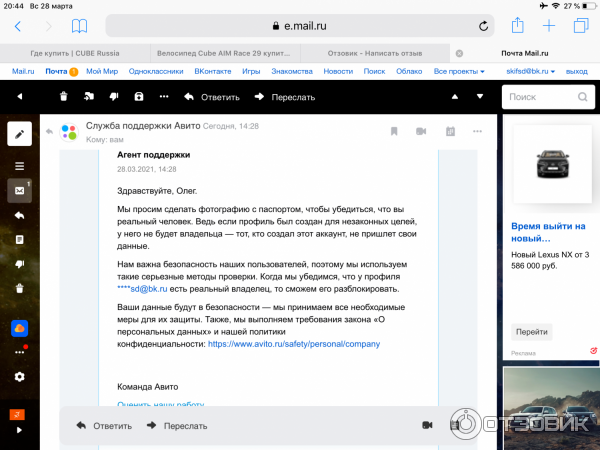The width and height of the screenshot is (600, 450).
Task: Mark the email as spam with thumbs-down icon
Action: tap(113, 97)
